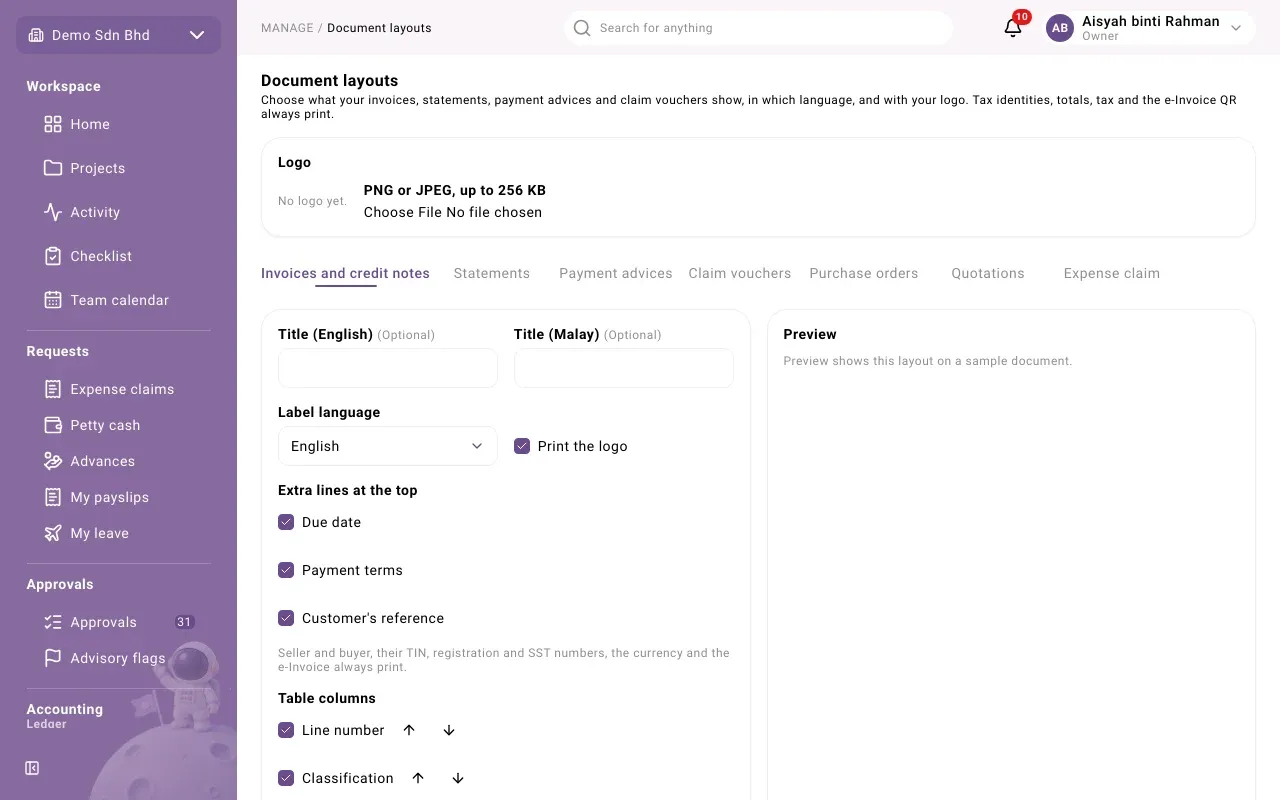
Task: Click the Activity pulse icon
Action: point(53,212)
